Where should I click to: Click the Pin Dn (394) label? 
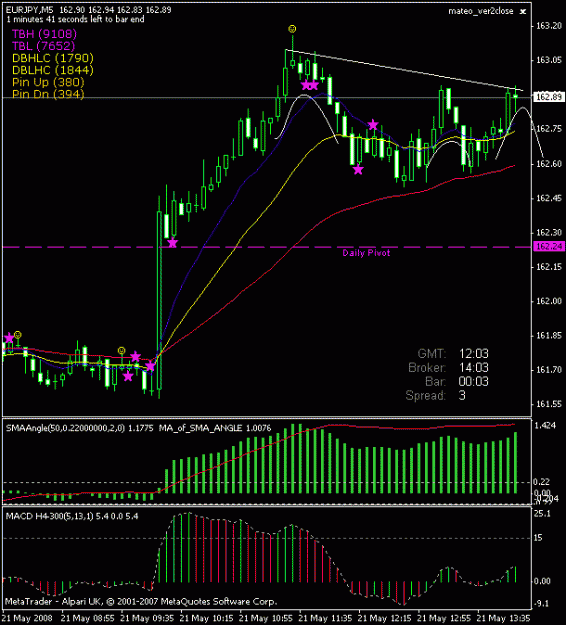tap(48, 94)
